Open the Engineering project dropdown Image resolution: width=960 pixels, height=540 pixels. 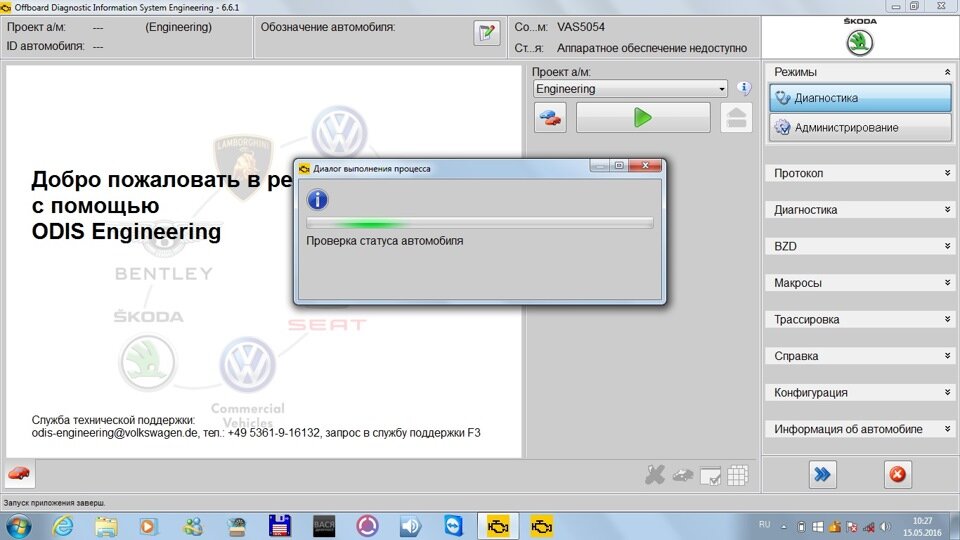[630, 89]
